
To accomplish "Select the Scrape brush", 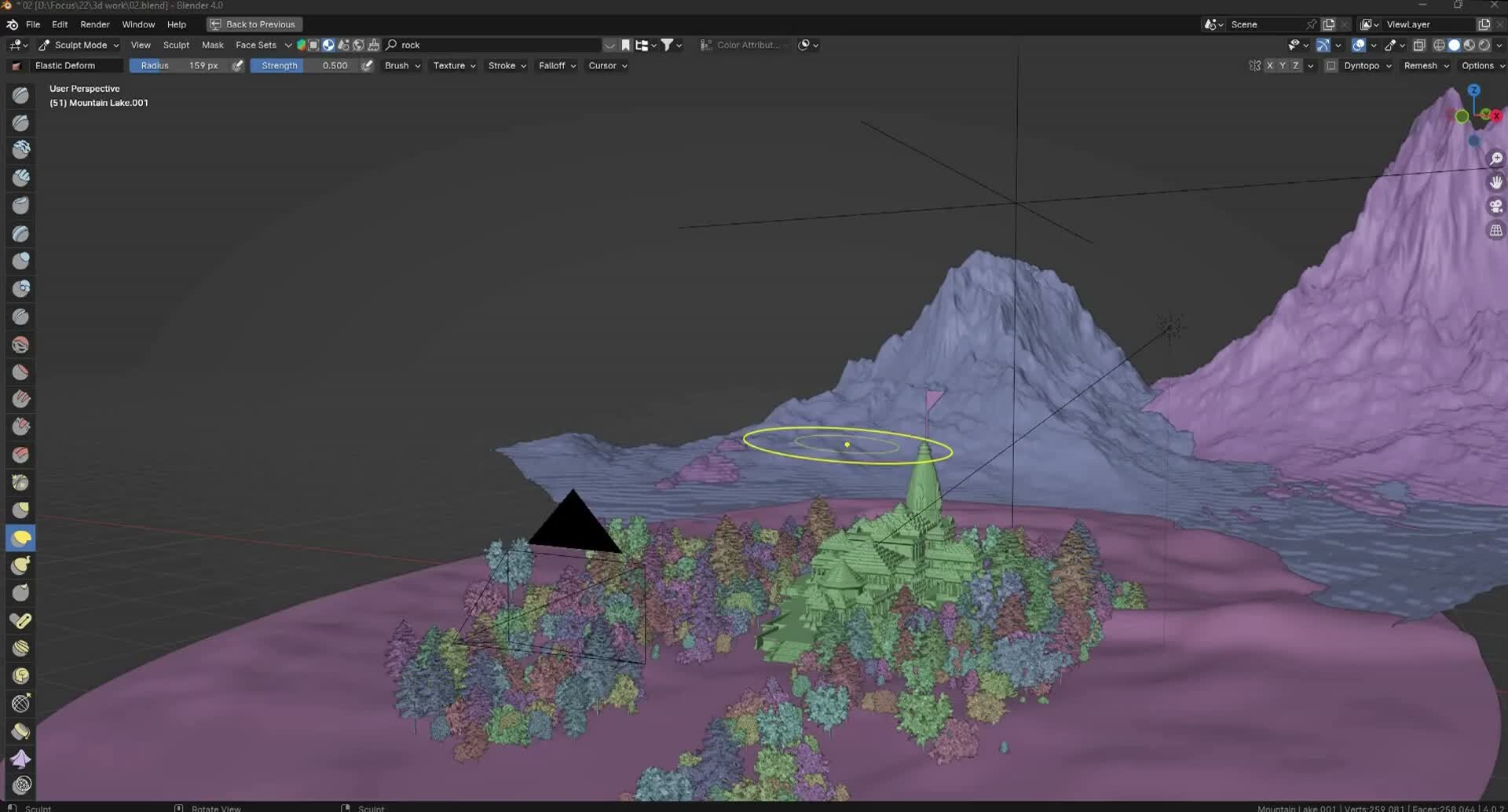I will click(x=21, y=426).
